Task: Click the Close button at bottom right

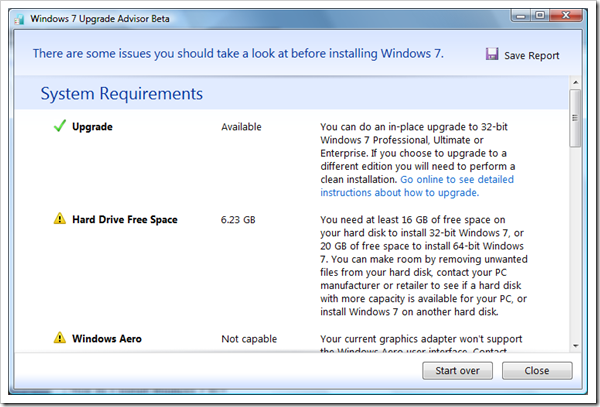Action: point(537,371)
